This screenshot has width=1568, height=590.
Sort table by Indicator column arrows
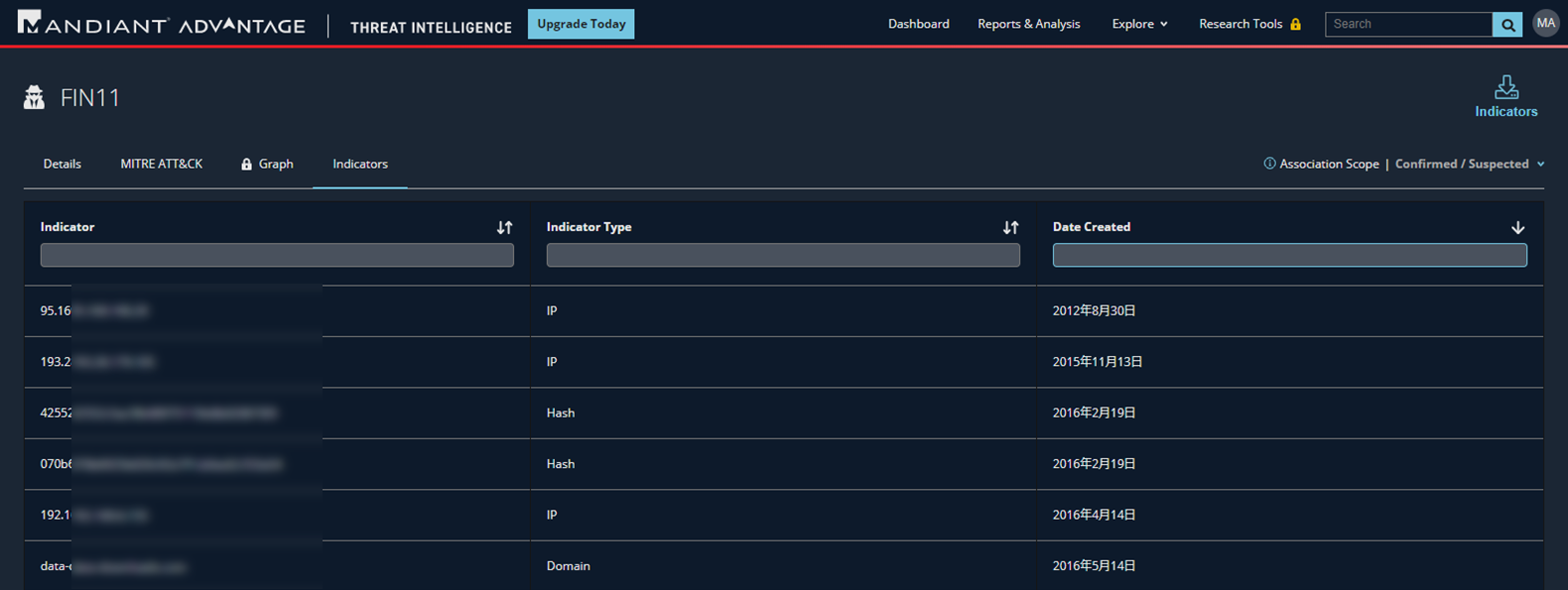click(504, 228)
